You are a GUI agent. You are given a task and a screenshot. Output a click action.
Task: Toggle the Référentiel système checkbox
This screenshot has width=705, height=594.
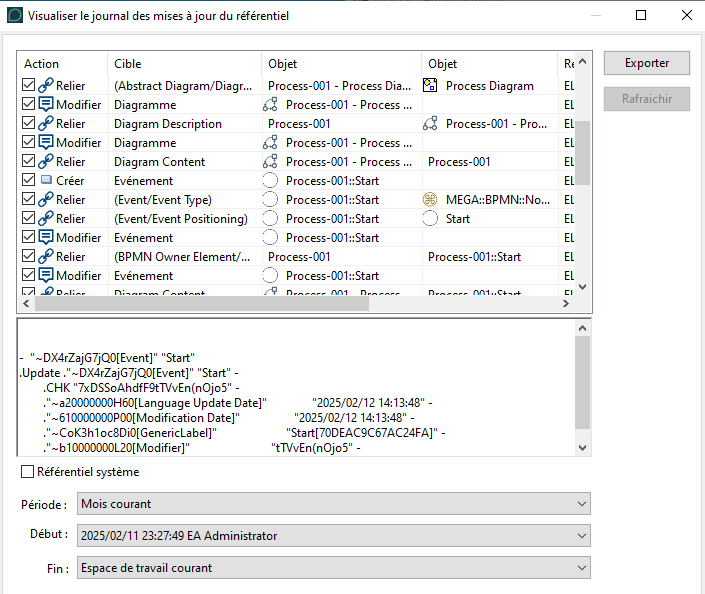click(x=27, y=472)
